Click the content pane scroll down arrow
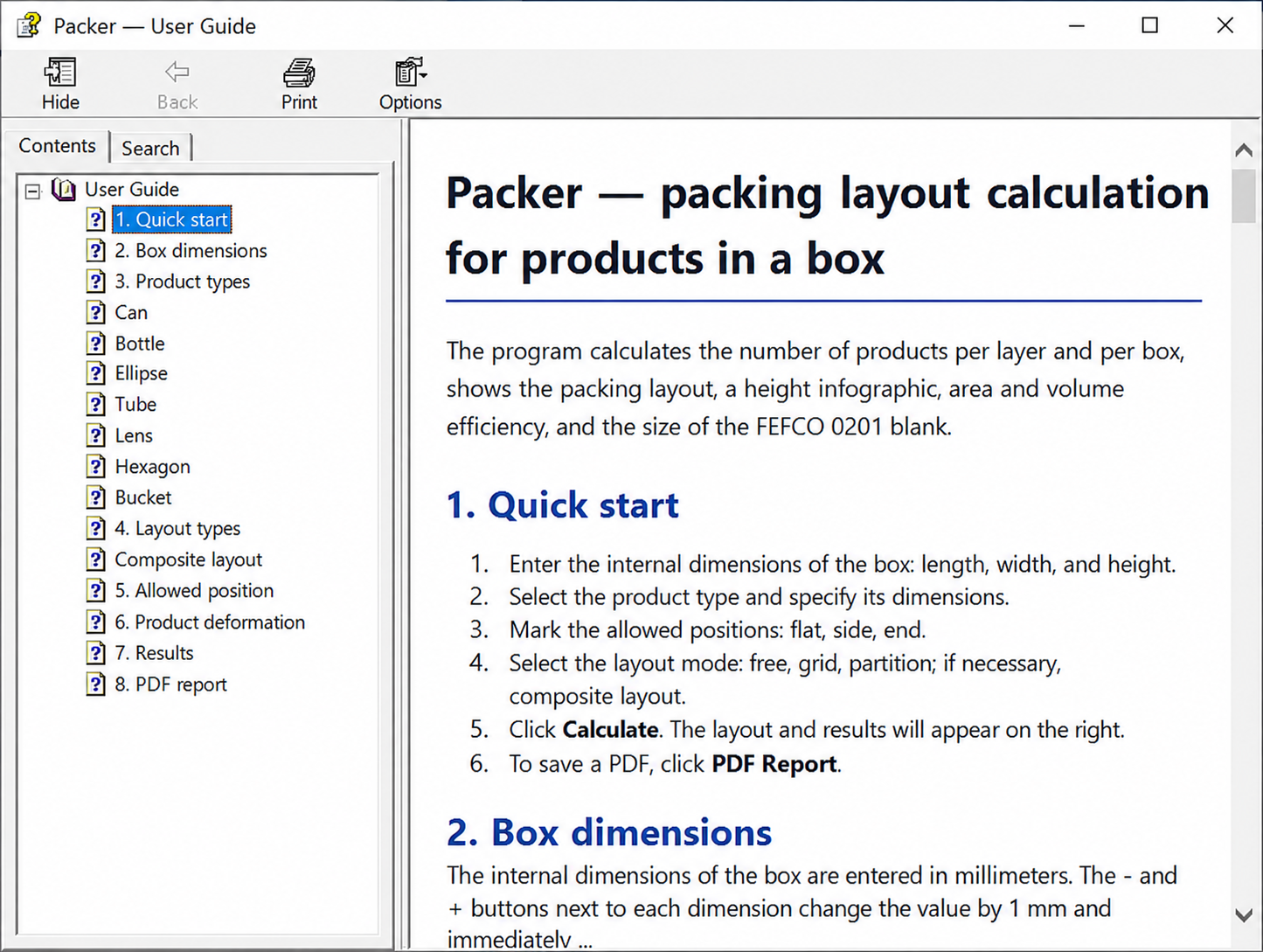 [1244, 915]
